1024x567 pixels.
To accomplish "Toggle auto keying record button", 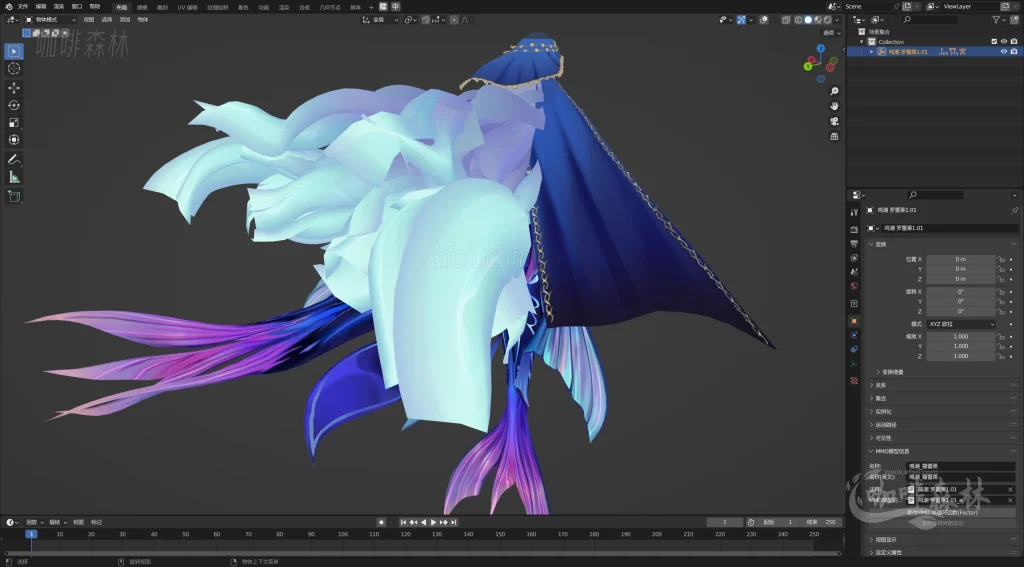I will [x=381, y=522].
